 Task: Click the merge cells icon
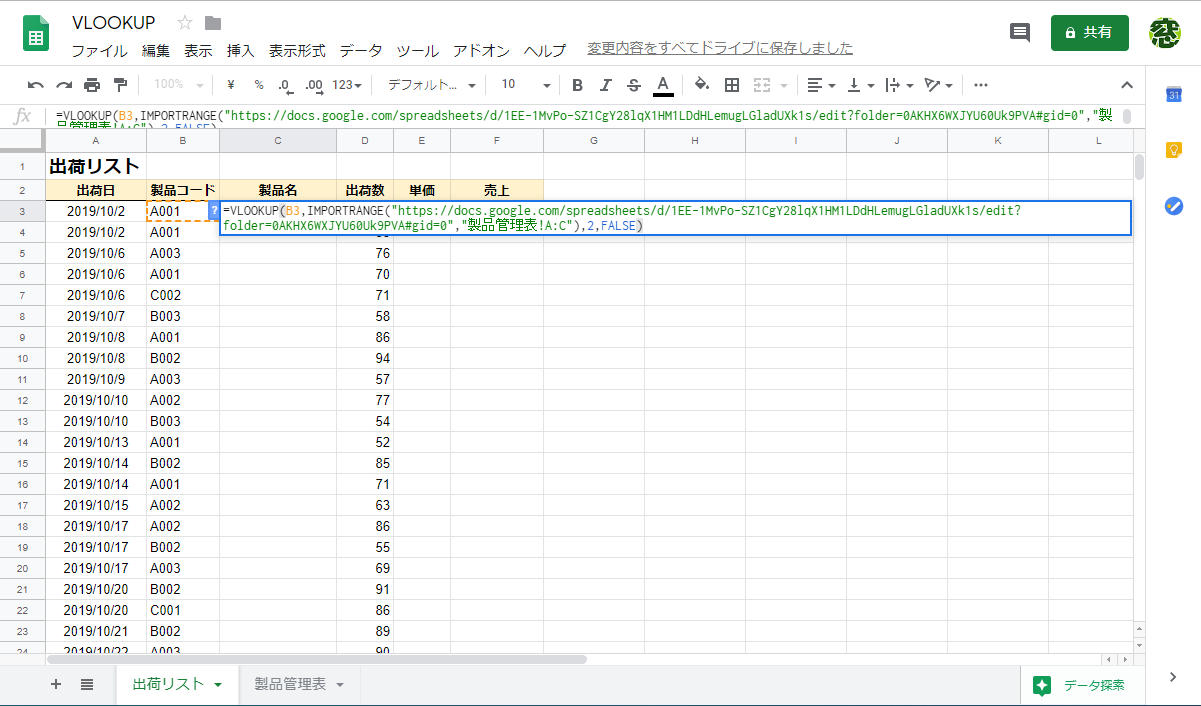tap(762, 85)
